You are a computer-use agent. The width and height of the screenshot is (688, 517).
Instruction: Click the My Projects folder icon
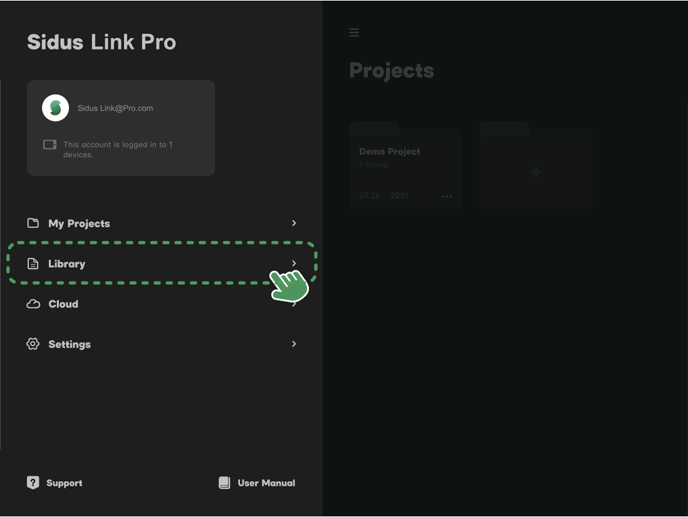click(33, 223)
